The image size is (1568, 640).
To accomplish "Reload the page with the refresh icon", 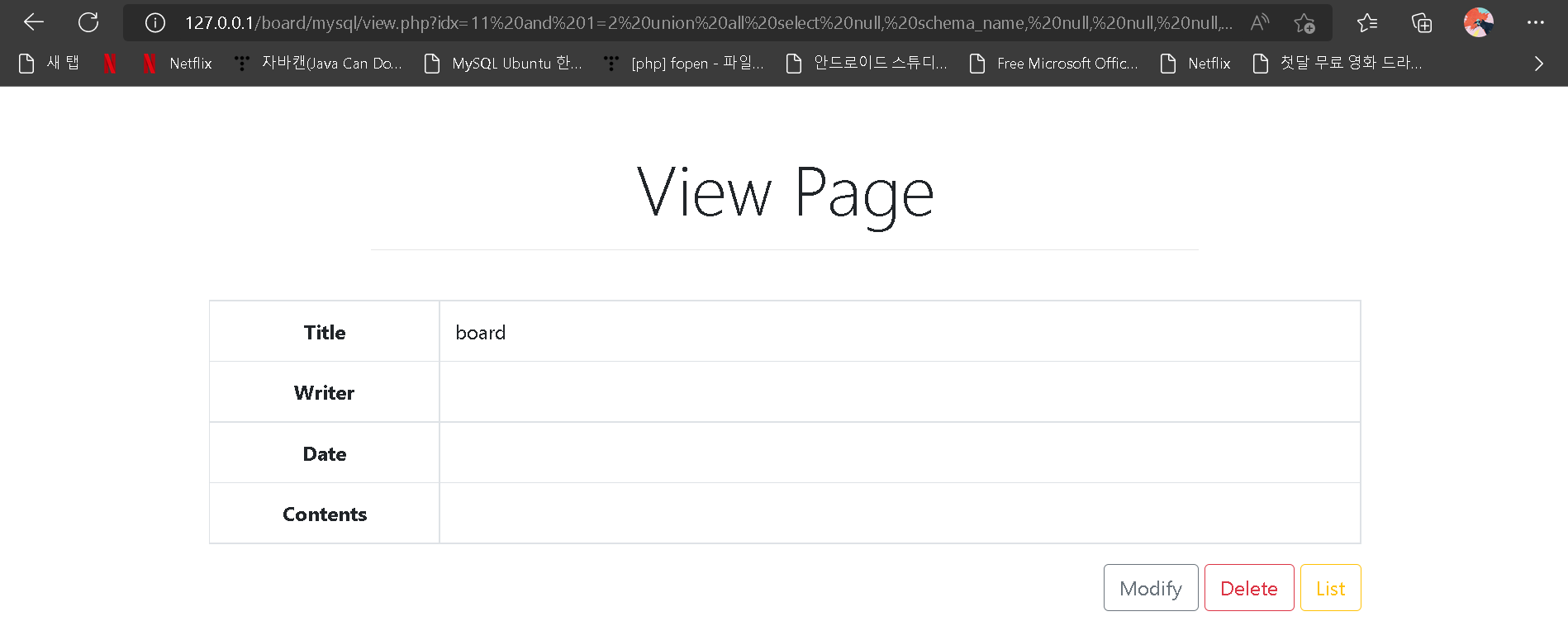I will click(x=88, y=22).
